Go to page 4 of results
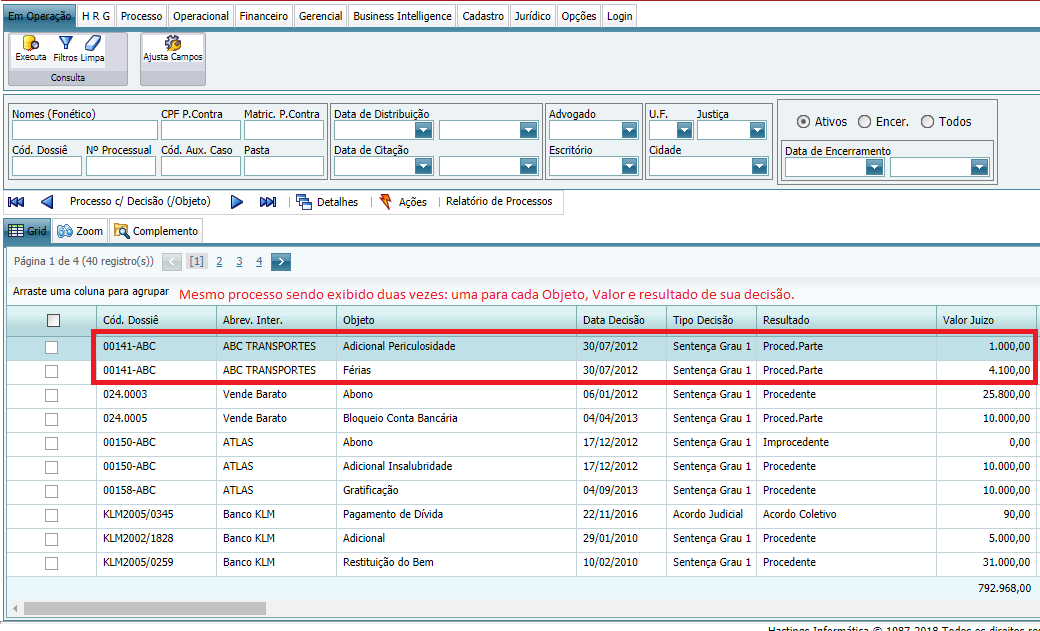 [x=259, y=261]
